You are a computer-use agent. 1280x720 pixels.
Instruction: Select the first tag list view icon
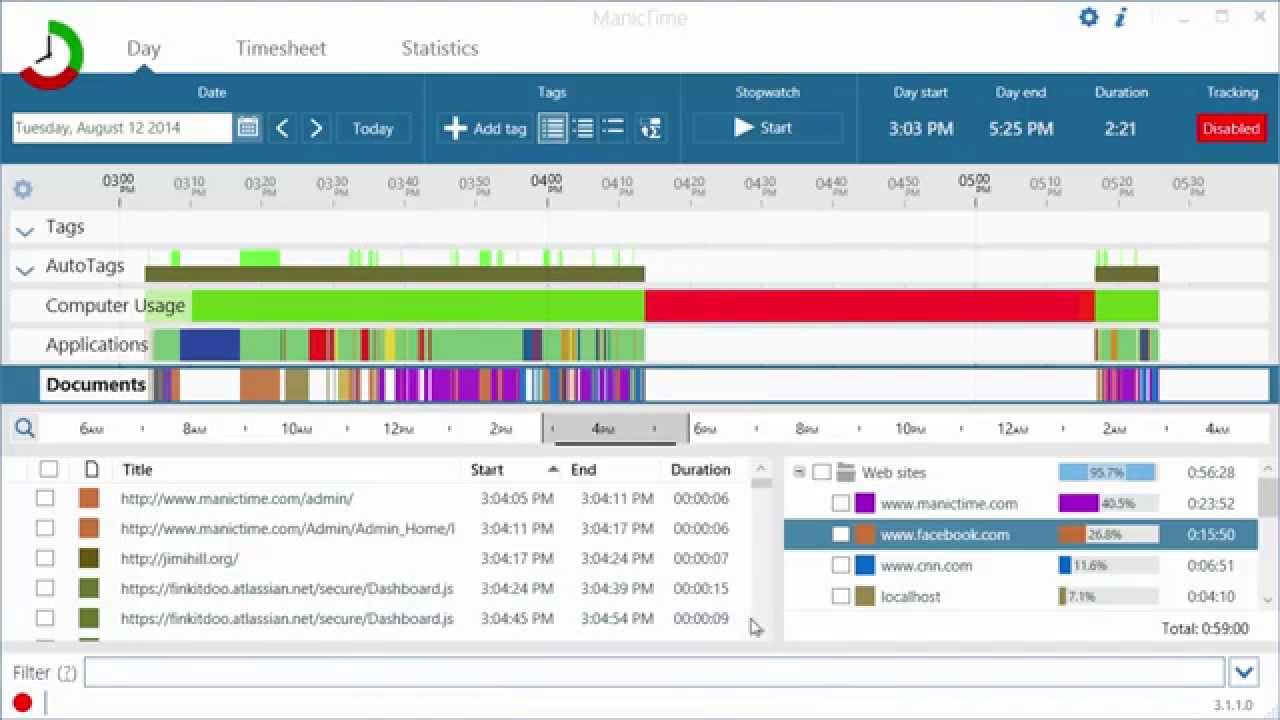tap(553, 128)
